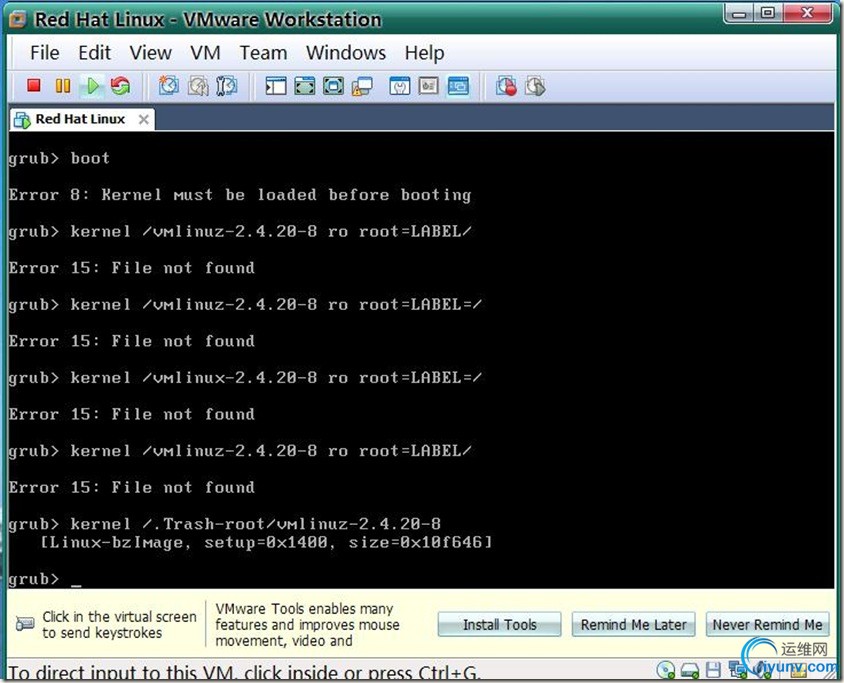Click the Reset VM circular arrows icon
The height and width of the screenshot is (683, 844).
click(x=121, y=86)
